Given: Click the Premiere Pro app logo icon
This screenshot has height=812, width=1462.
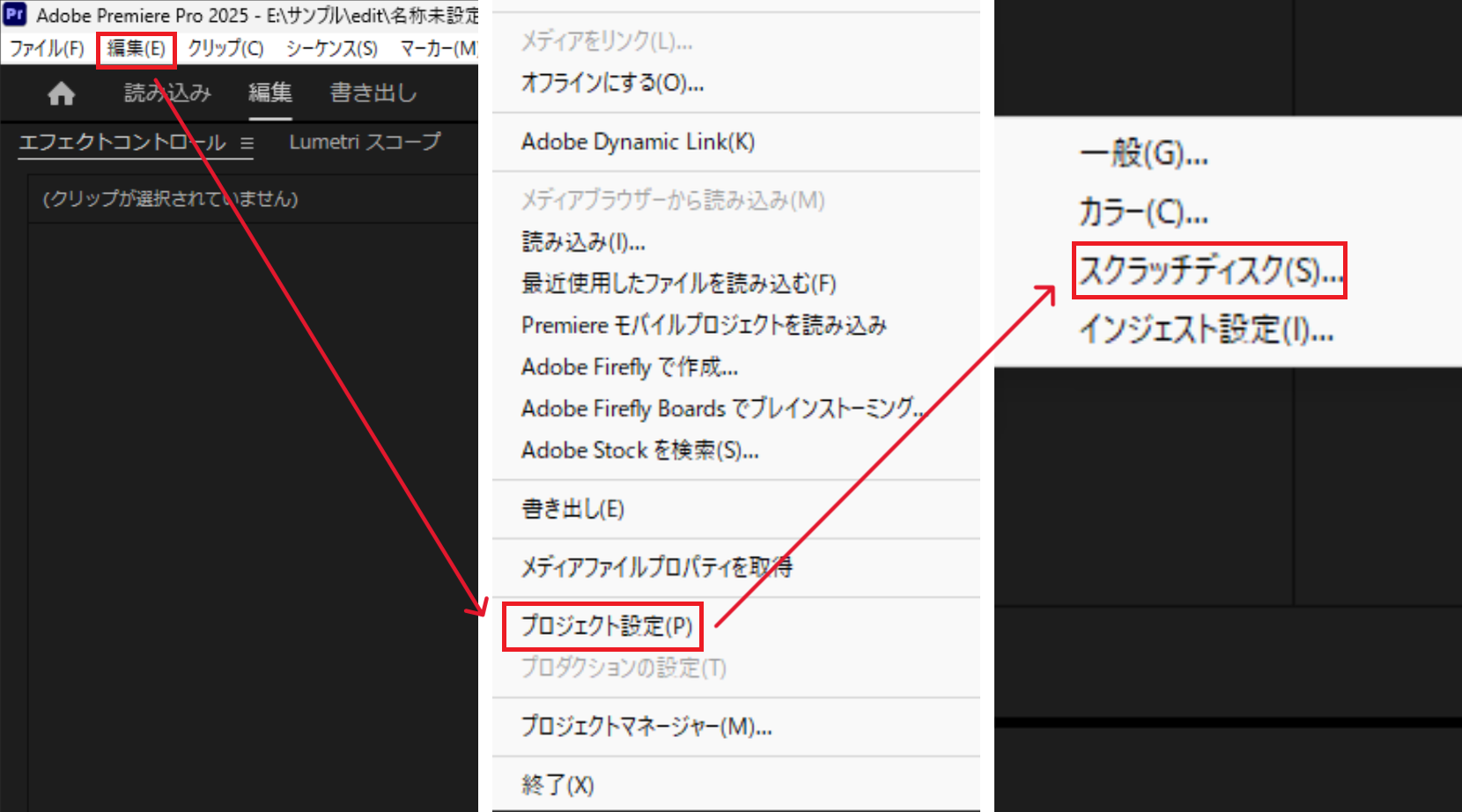Looking at the screenshot, I should [15, 15].
